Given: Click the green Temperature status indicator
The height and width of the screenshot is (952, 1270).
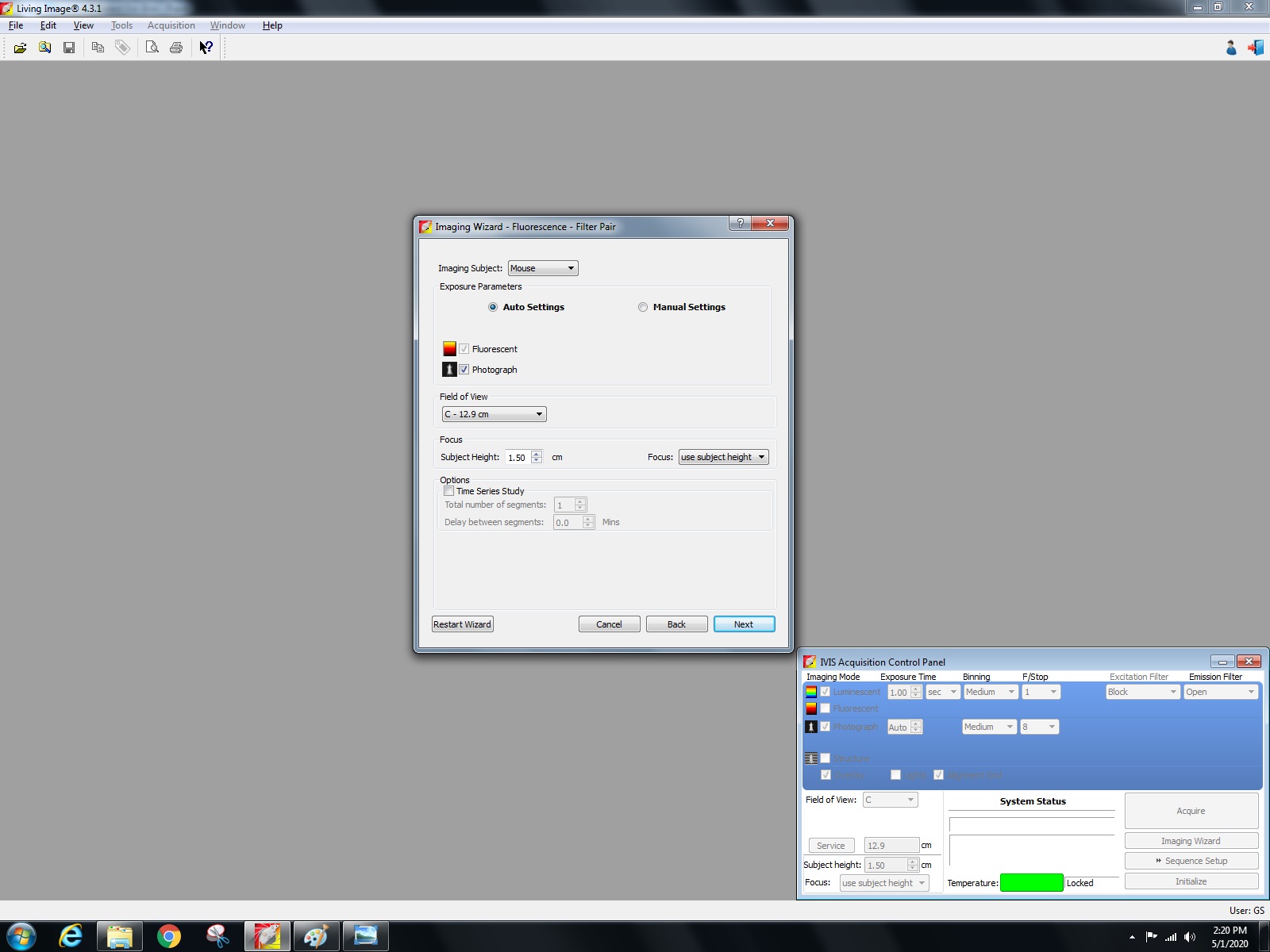Looking at the screenshot, I should 1031,883.
